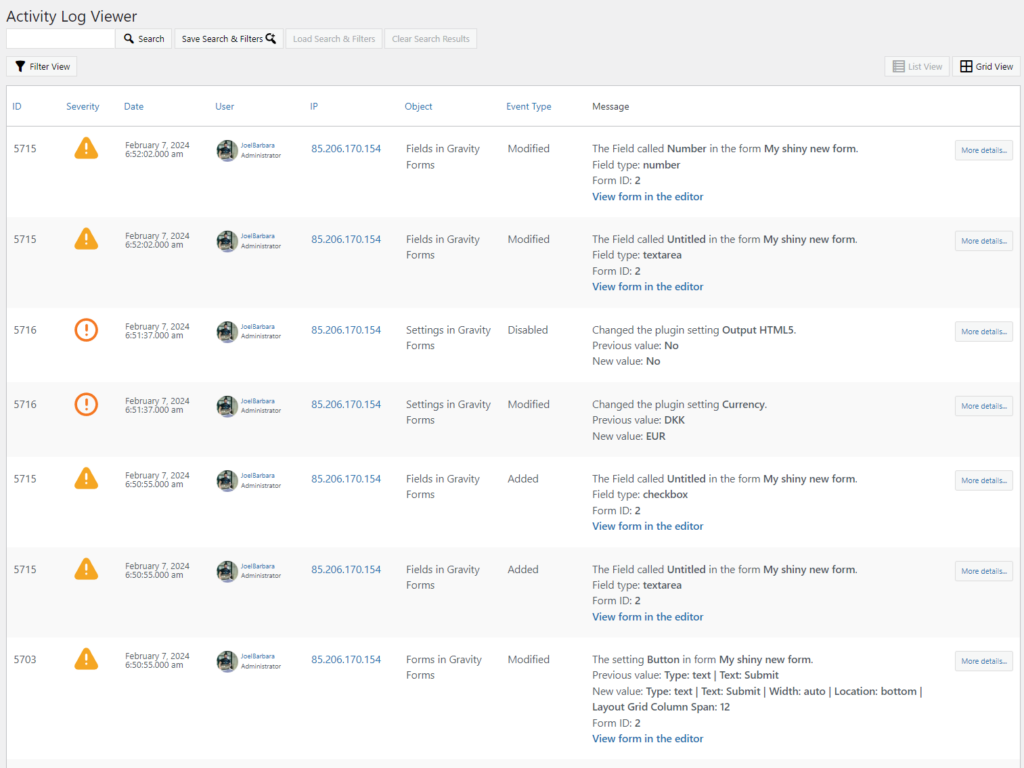Click the warning triangle on the first 5715 entry

coord(86,148)
